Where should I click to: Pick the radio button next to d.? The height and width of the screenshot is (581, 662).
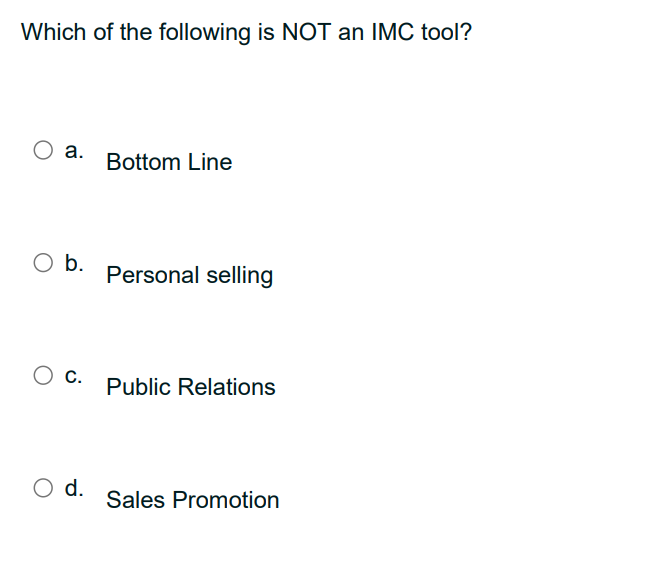tap(43, 488)
